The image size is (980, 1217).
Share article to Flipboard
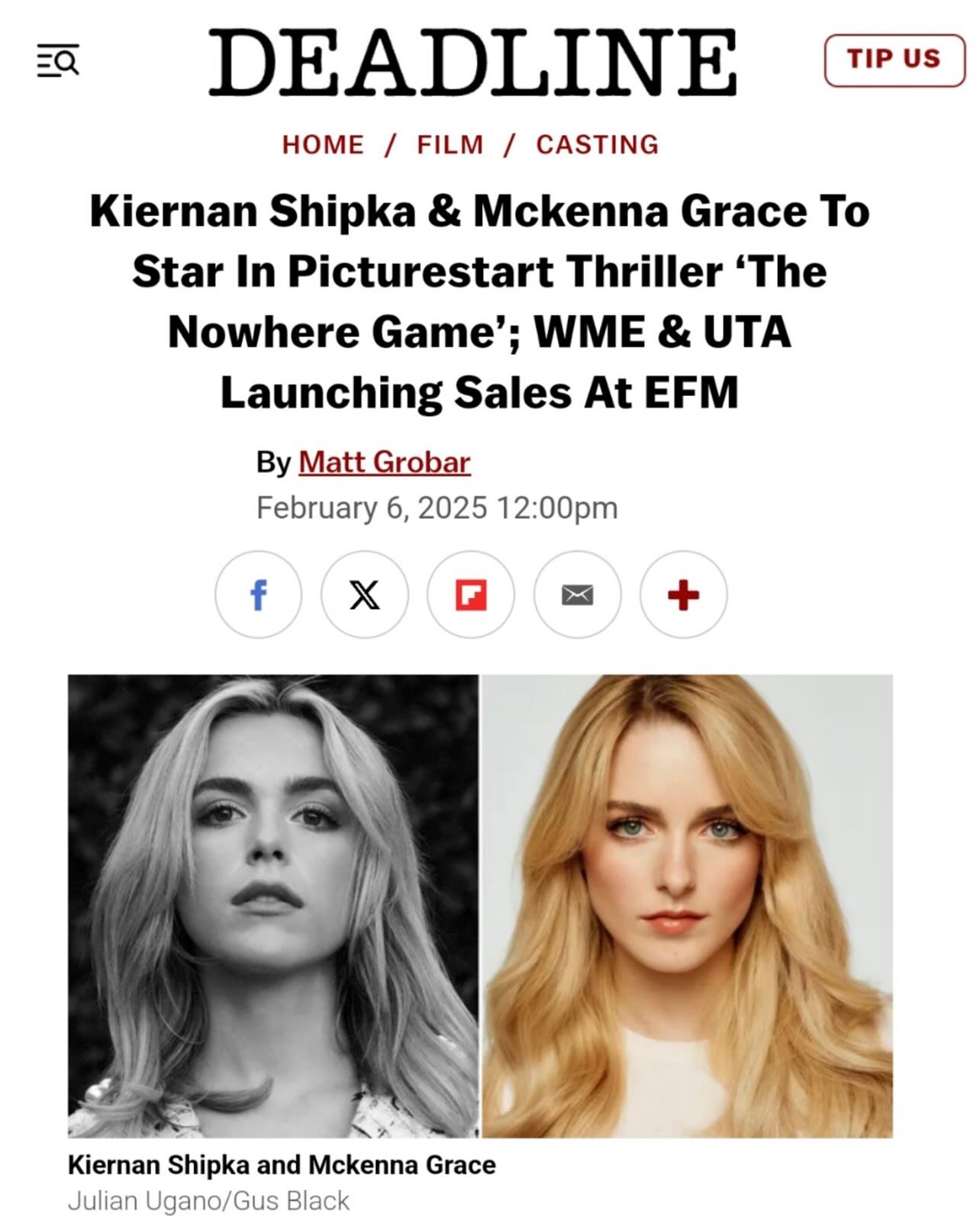click(471, 594)
